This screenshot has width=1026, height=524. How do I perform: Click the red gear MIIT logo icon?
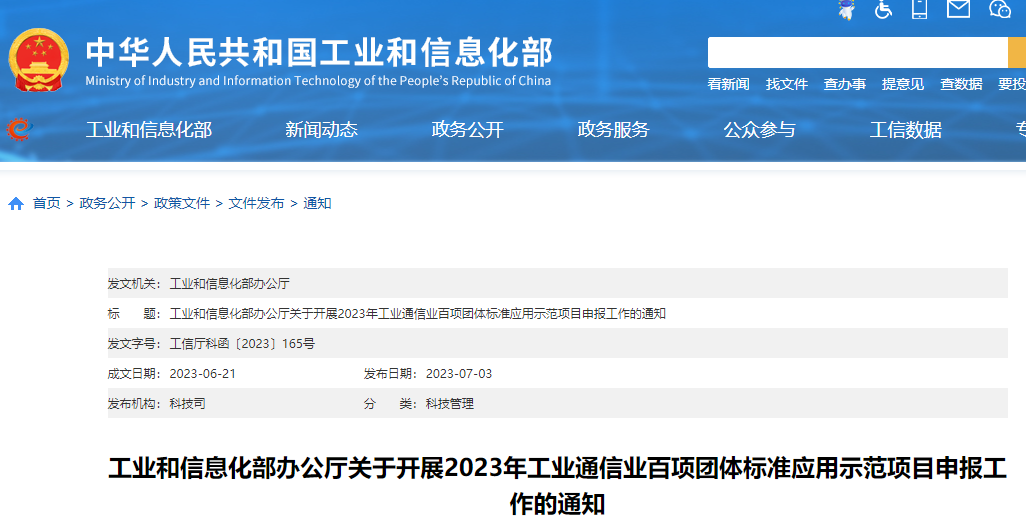pos(18,129)
